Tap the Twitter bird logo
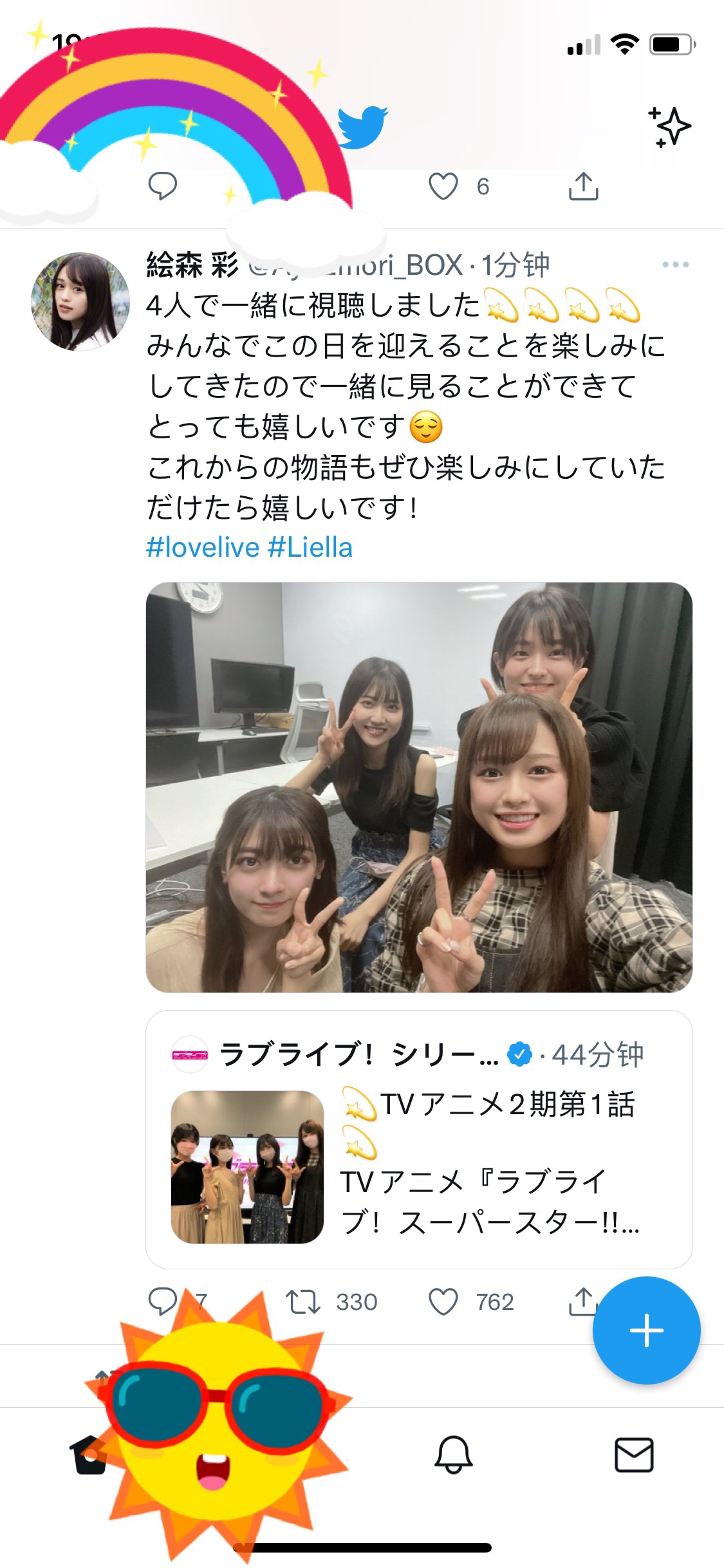 [x=362, y=127]
